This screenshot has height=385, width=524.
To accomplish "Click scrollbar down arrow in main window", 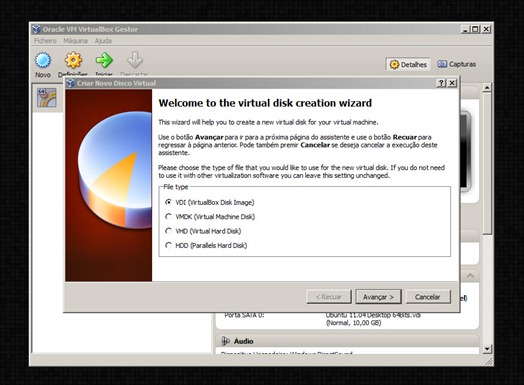I will click(487, 349).
